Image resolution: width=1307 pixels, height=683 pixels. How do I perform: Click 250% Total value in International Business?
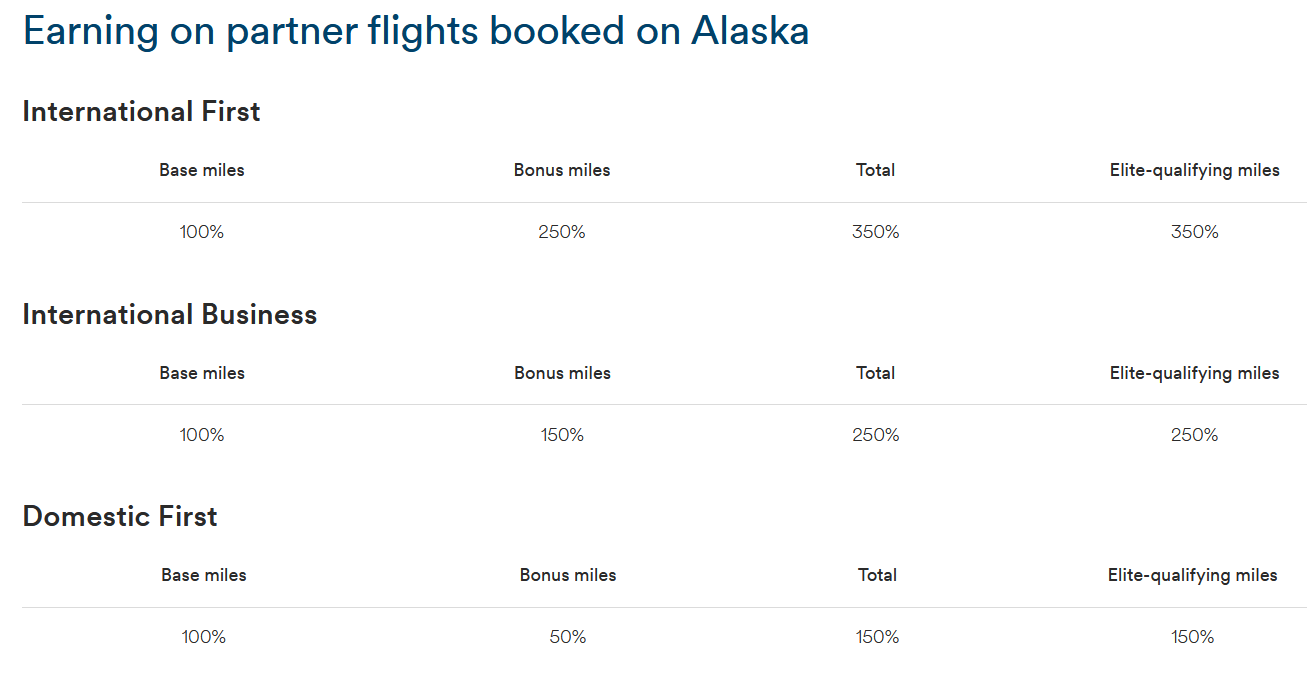pyautogui.click(x=875, y=435)
